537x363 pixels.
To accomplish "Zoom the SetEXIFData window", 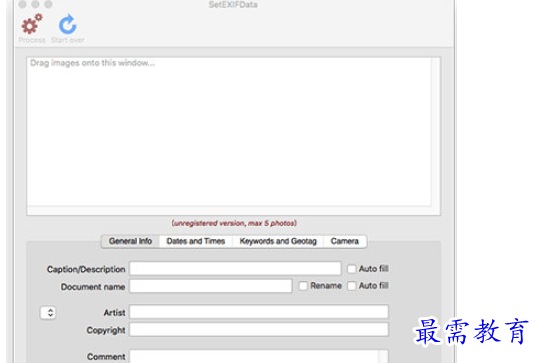I will coord(48,4).
